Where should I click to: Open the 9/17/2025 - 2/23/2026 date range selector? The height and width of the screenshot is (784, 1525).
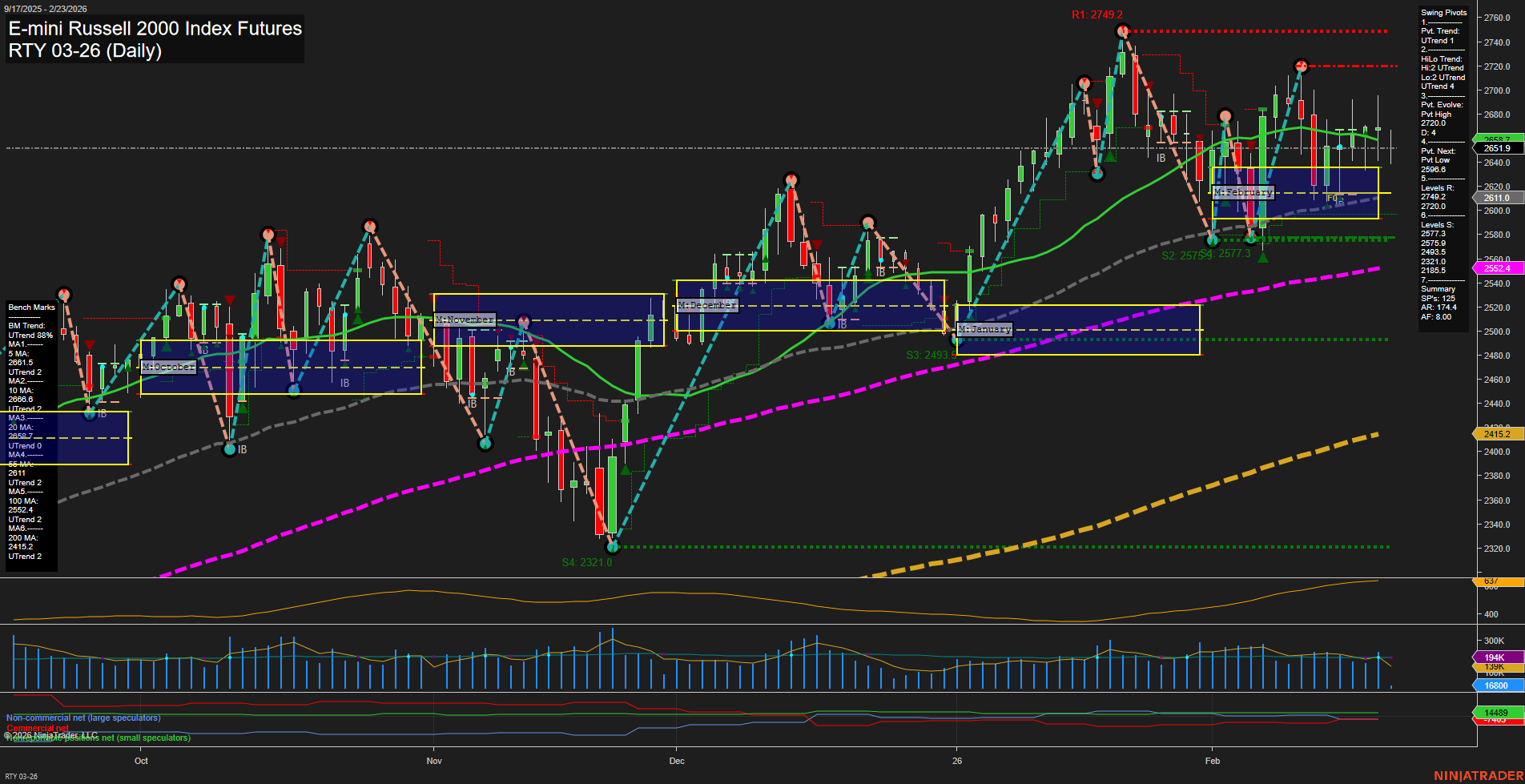click(x=46, y=8)
